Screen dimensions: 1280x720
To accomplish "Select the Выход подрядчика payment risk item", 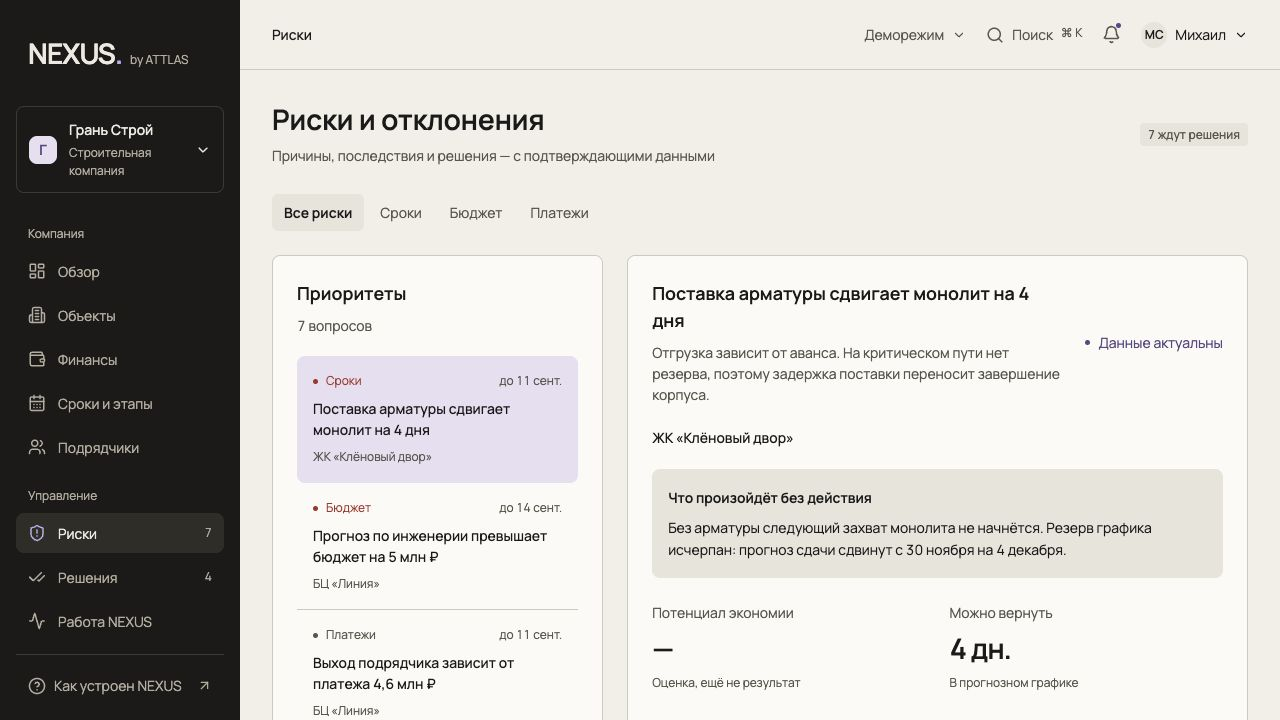I will point(437,672).
